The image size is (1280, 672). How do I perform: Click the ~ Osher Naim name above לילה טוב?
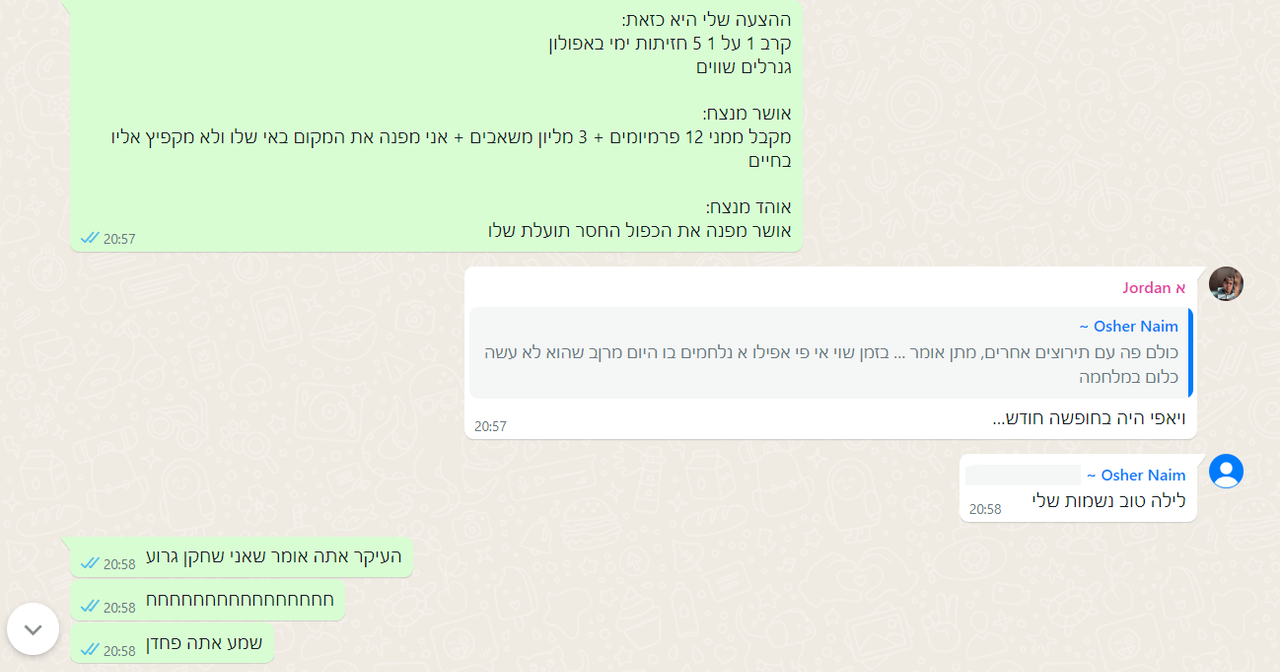click(1136, 475)
